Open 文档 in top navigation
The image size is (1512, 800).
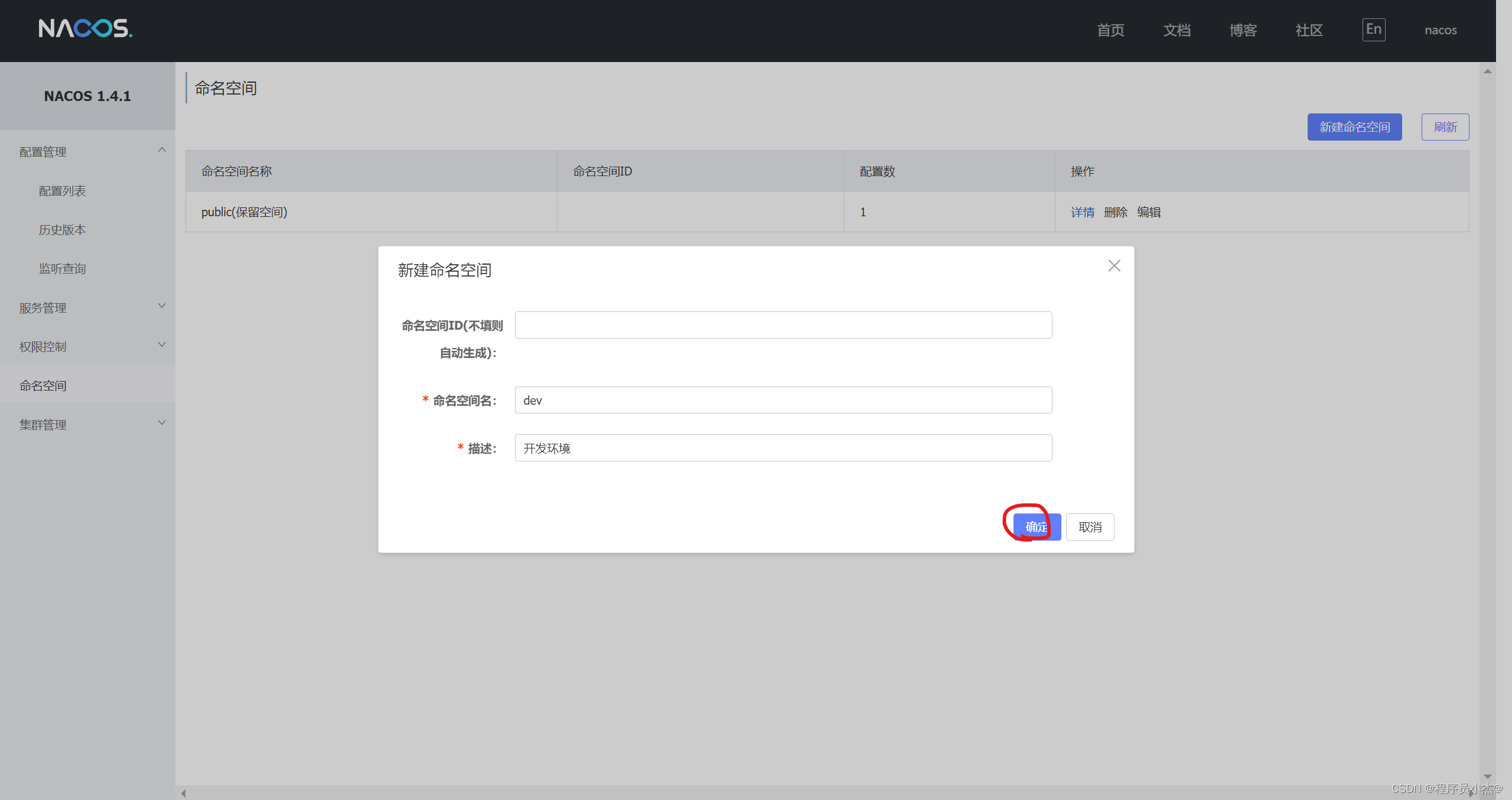(1177, 30)
